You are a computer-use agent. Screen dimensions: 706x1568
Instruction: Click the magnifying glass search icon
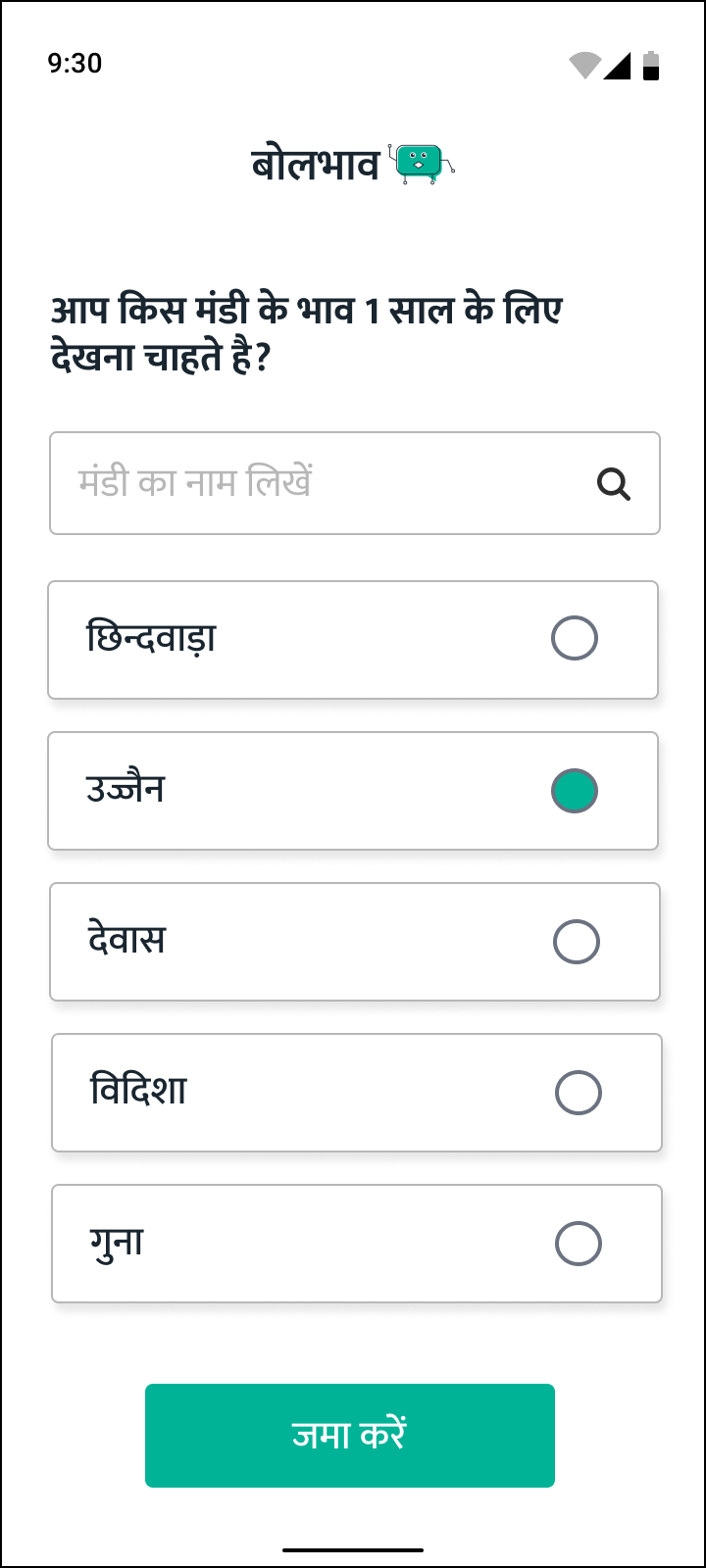pyautogui.click(x=614, y=484)
